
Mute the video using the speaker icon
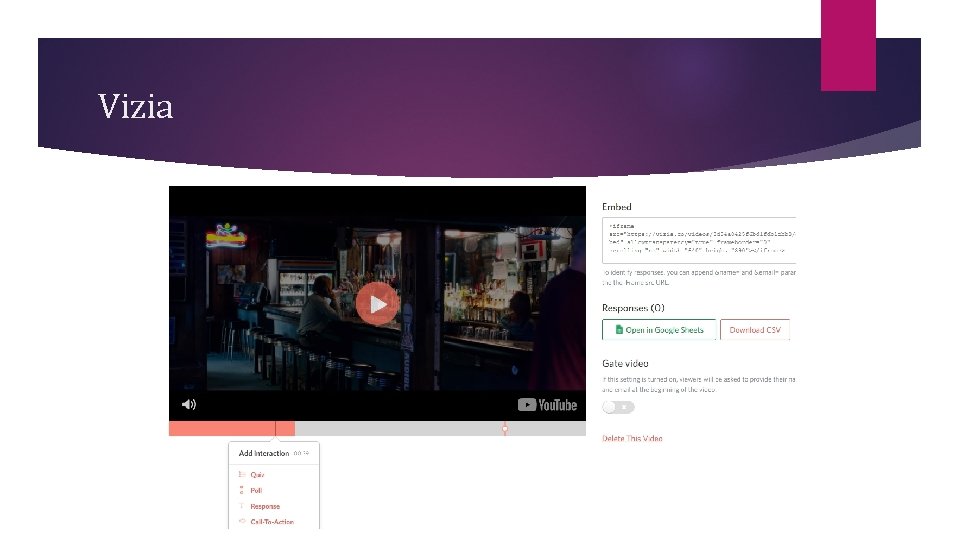[189, 404]
